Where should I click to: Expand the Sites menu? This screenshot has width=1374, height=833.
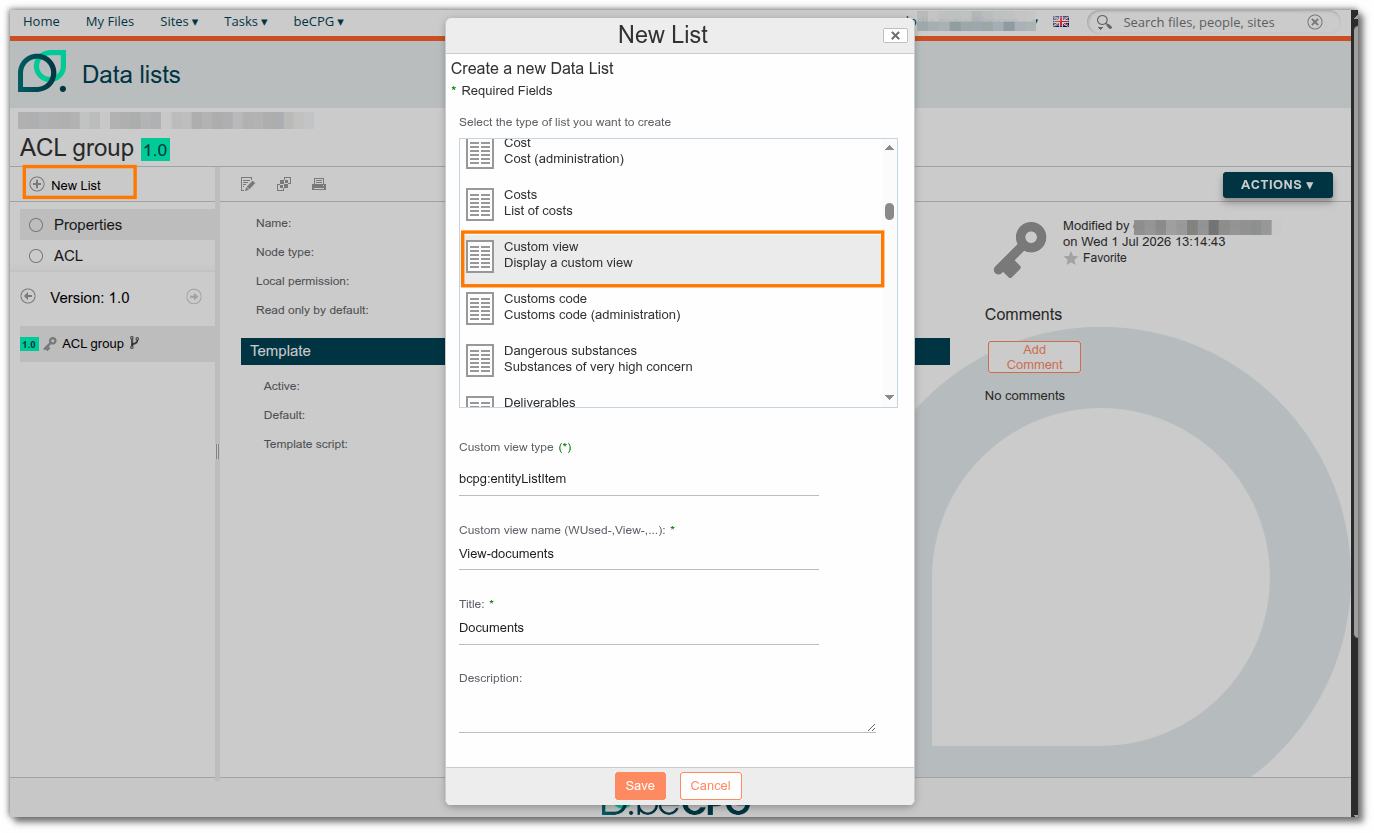click(x=179, y=21)
